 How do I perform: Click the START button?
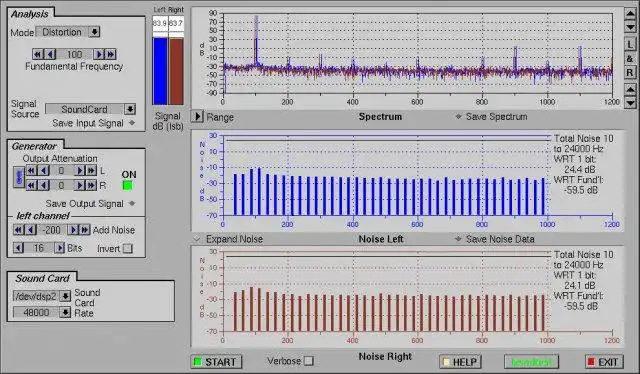[216, 362]
